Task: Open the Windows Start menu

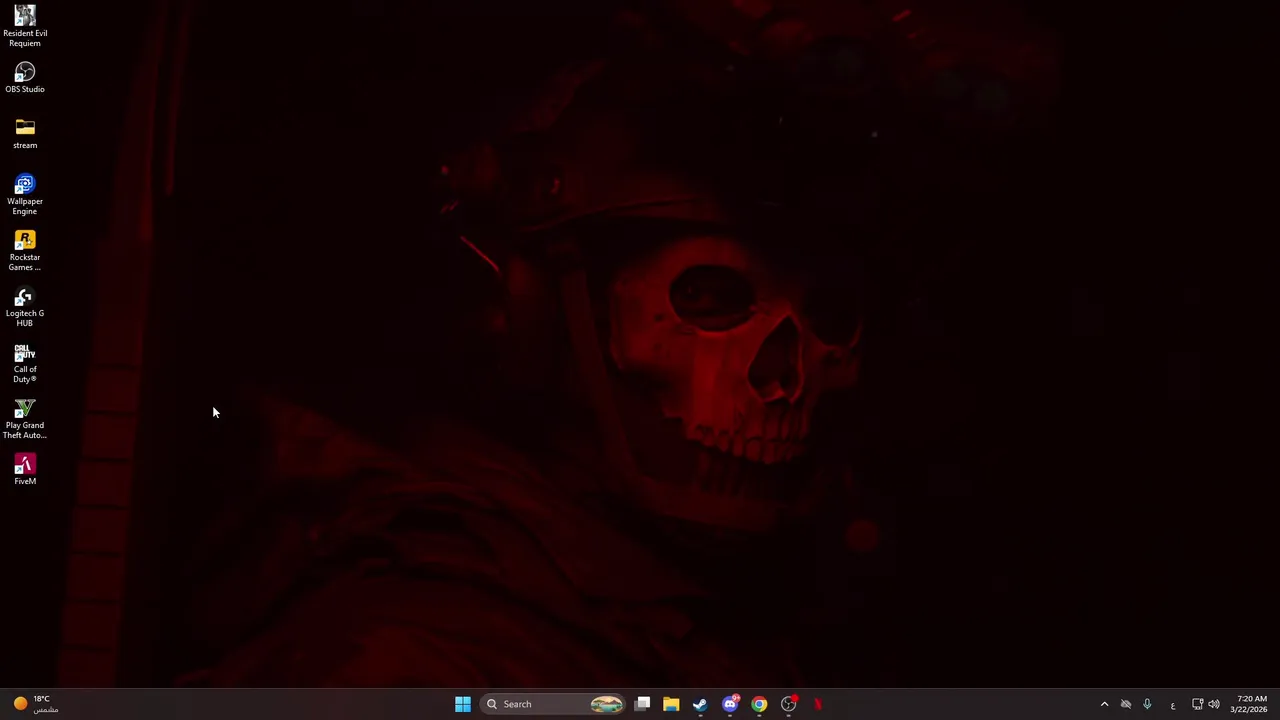Action: coord(463,704)
